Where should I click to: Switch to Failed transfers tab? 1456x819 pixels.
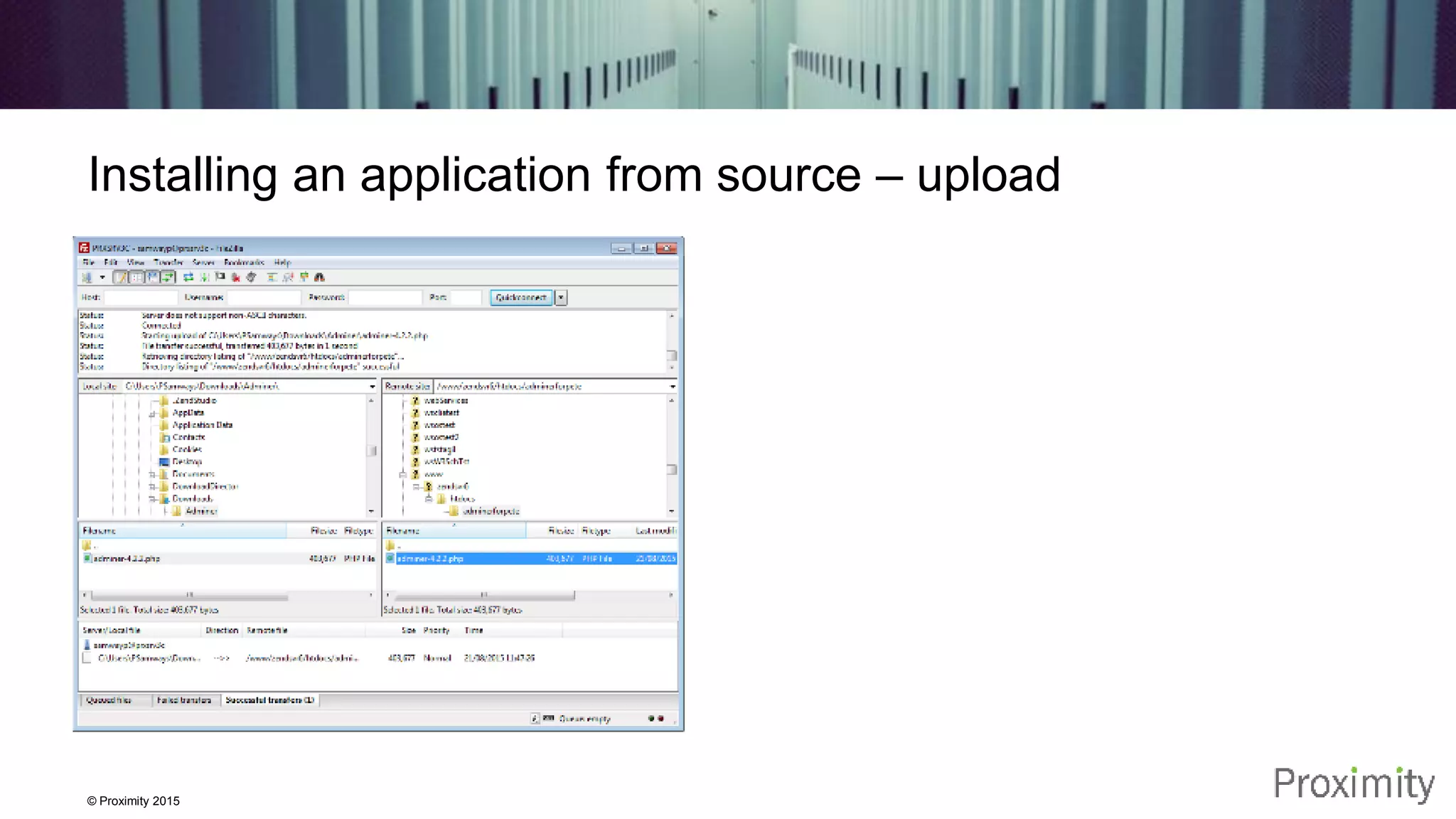pos(185,701)
